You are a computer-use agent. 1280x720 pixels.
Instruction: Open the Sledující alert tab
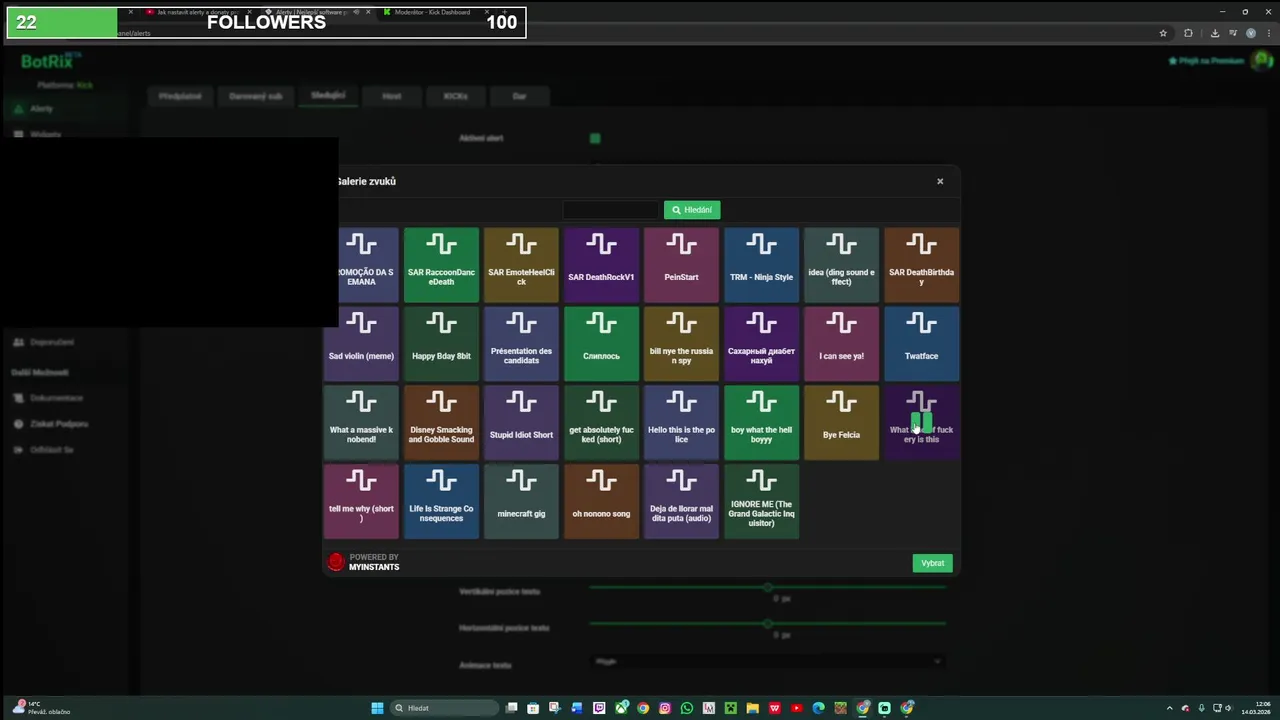tap(327, 96)
